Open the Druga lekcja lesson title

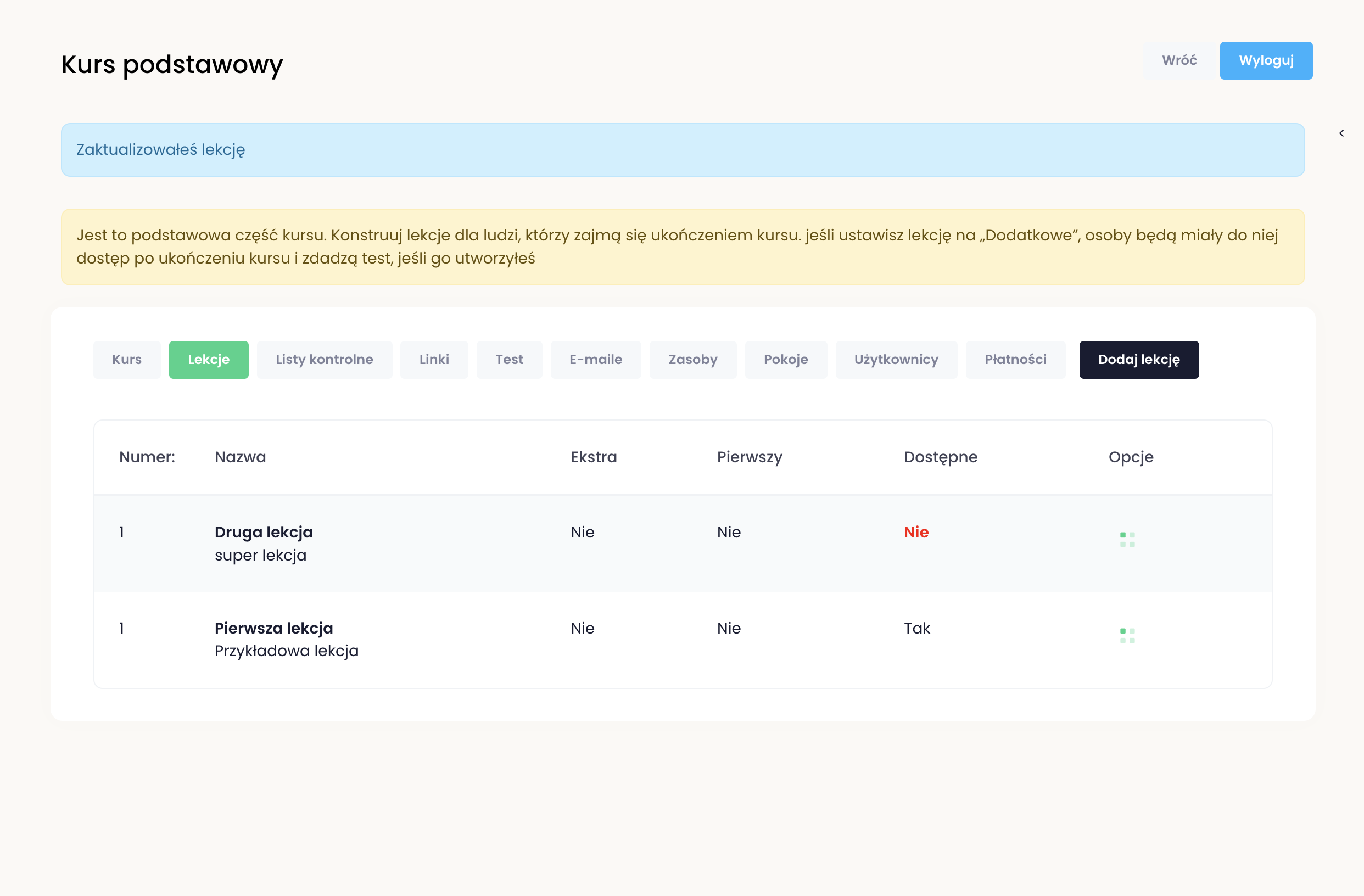pos(263,531)
